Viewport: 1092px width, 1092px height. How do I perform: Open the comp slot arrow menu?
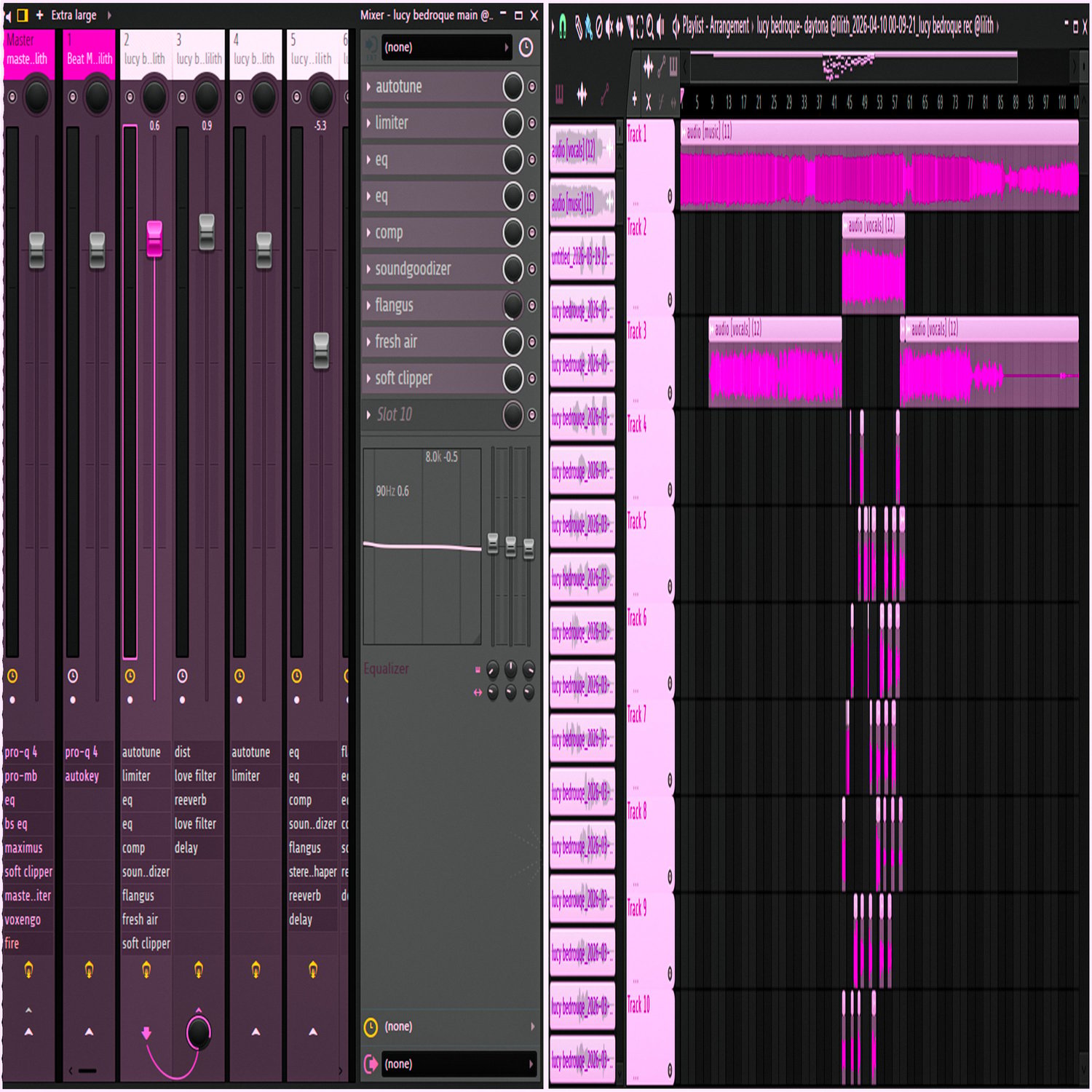click(x=368, y=232)
